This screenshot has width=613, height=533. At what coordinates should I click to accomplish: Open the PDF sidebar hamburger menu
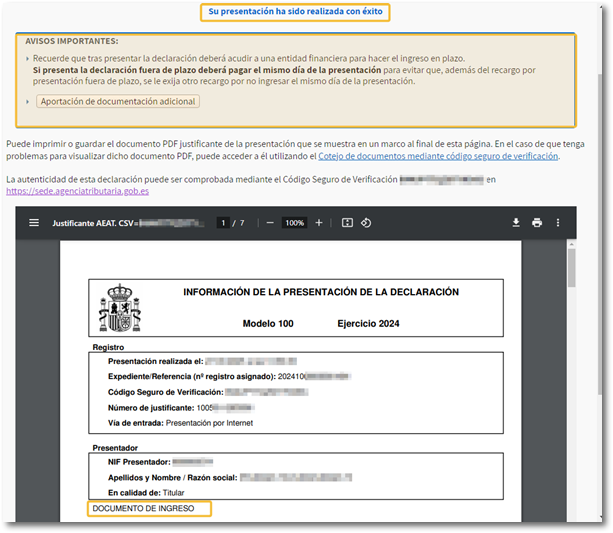click(34, 223)
